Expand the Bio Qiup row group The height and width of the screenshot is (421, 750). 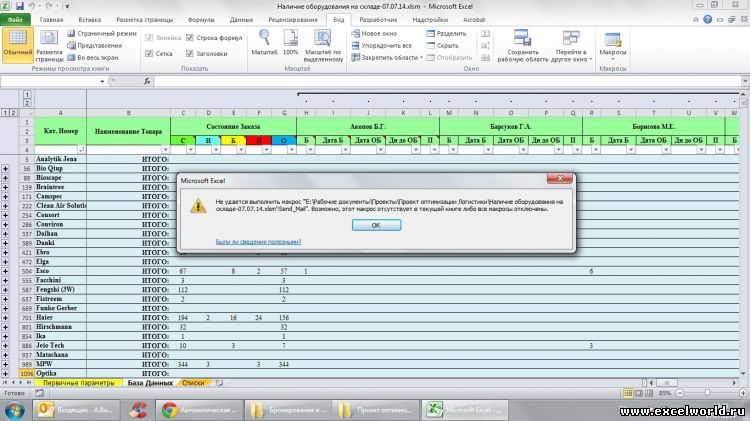pos(7,169)
